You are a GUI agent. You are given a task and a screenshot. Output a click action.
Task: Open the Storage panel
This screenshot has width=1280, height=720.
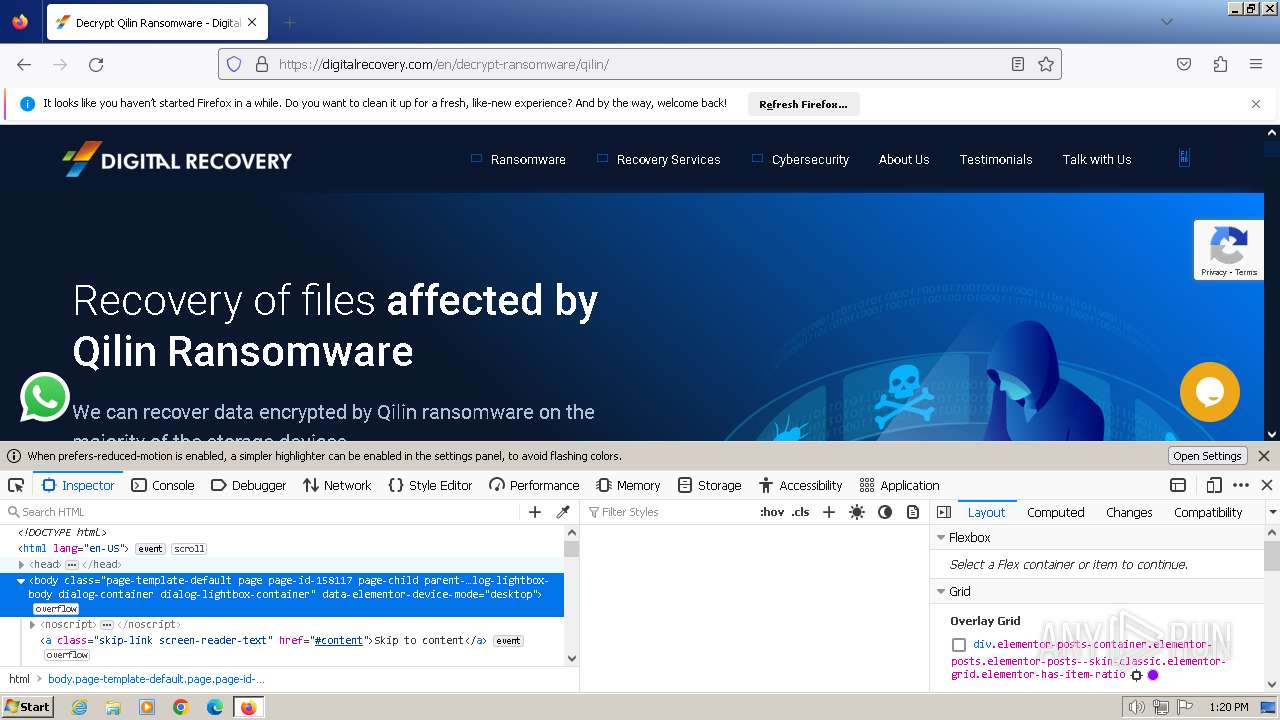[x=709, y=485]
